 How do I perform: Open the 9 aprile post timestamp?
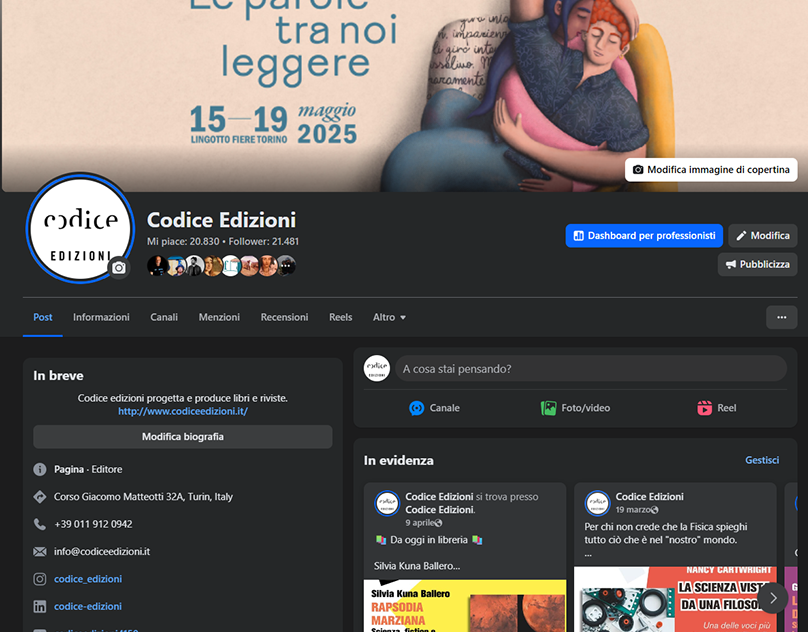pyautogui.click(x=420, y=523)
